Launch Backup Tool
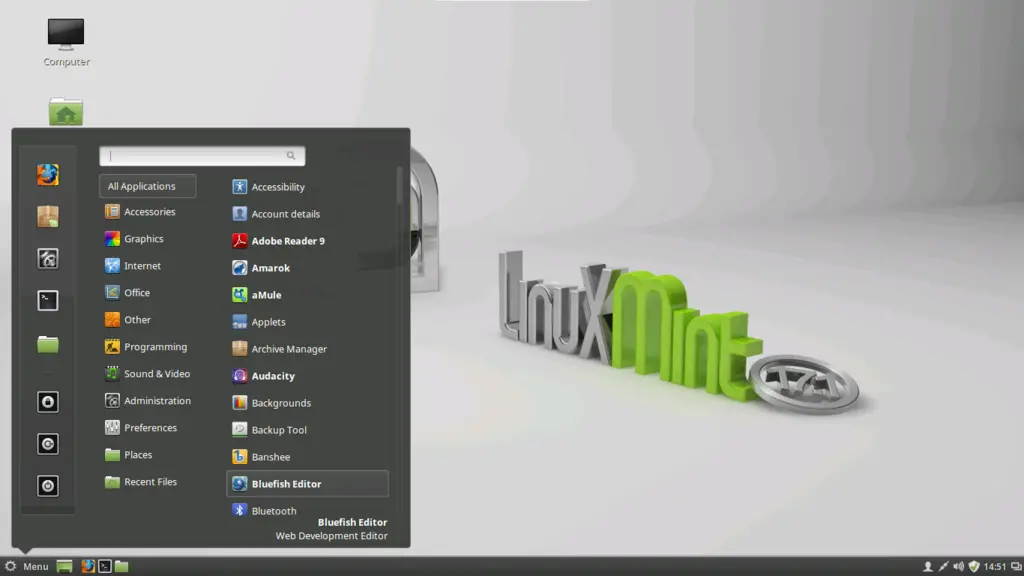This screenshot has width=1024, height=576. coord(308,430)
